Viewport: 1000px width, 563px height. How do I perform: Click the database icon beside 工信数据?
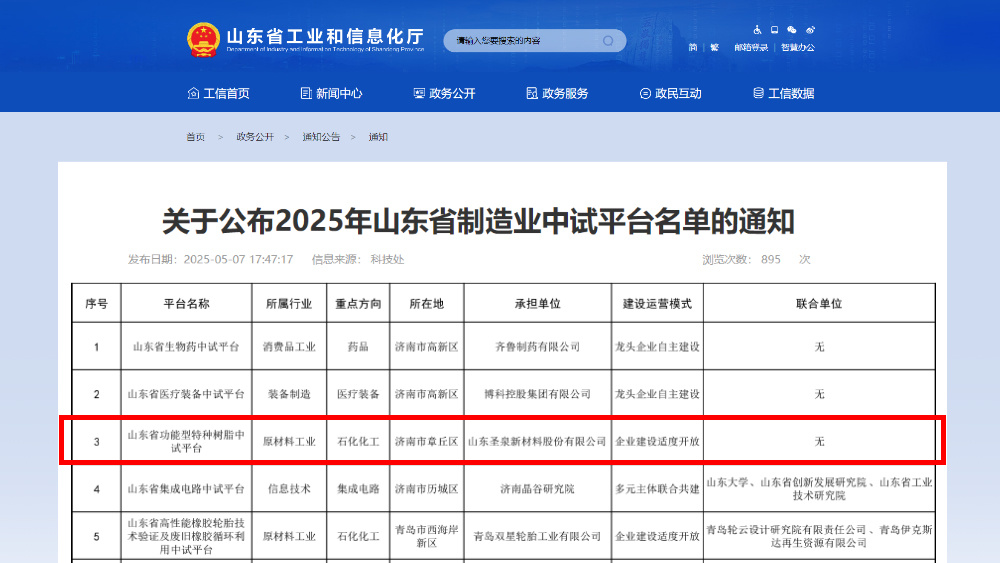(758, 93)
